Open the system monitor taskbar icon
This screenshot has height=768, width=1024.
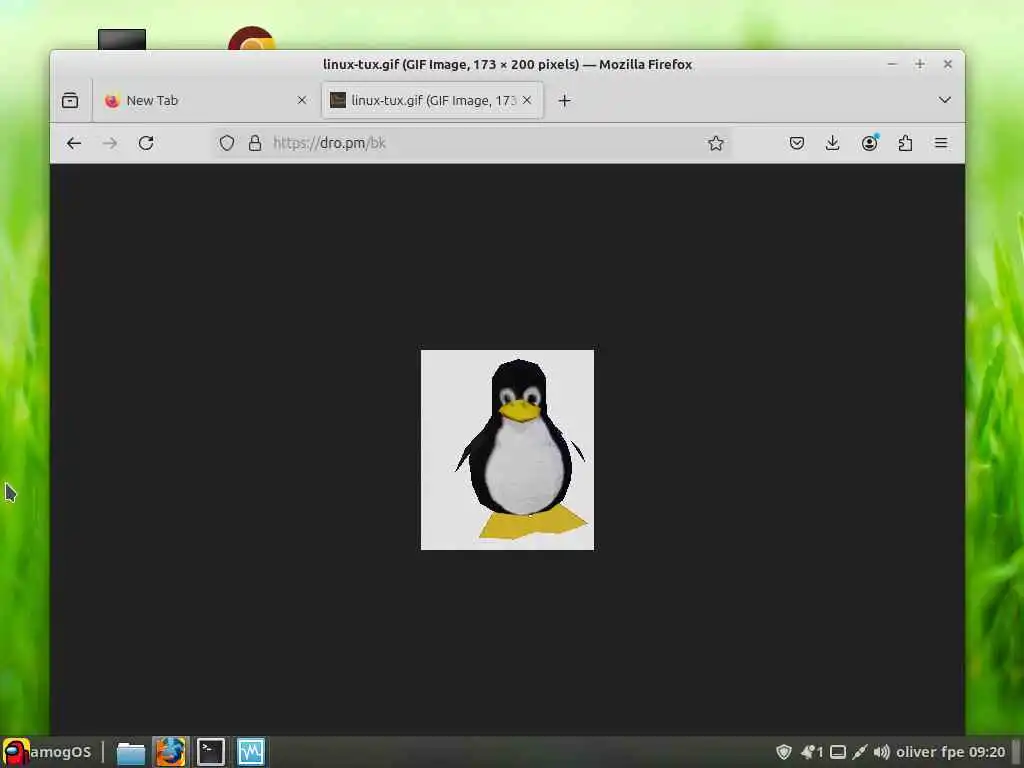251,752
